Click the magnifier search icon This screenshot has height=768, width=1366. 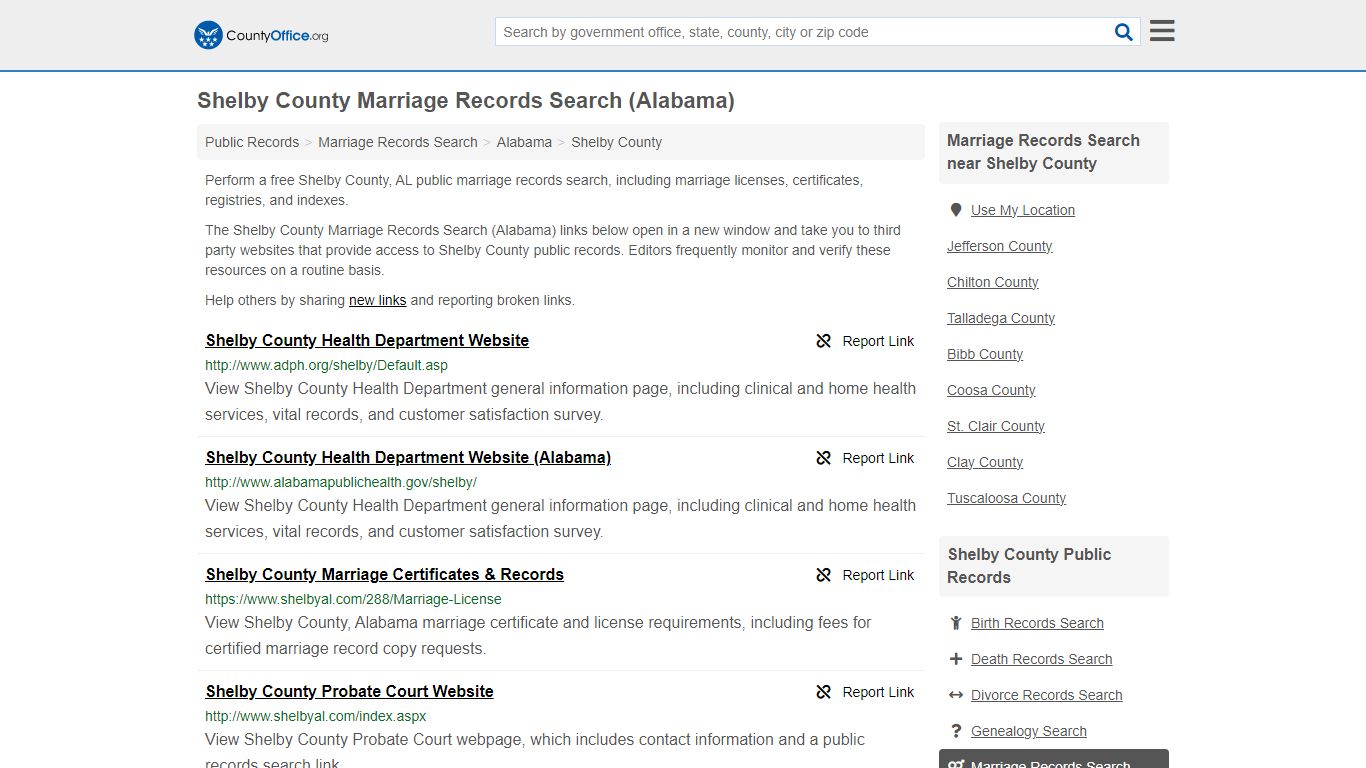tap(1124, 32)
